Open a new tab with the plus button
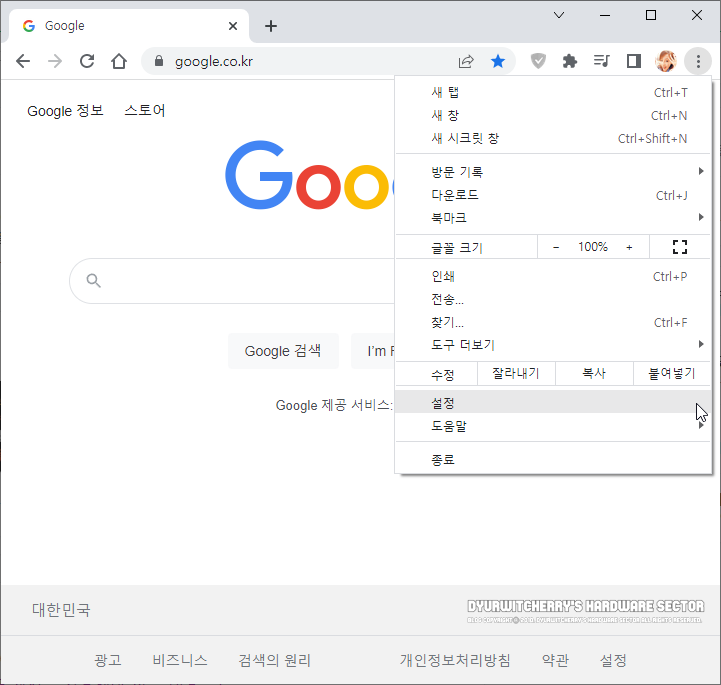Viewport: 721px width, 685px height. click(271, 26)
